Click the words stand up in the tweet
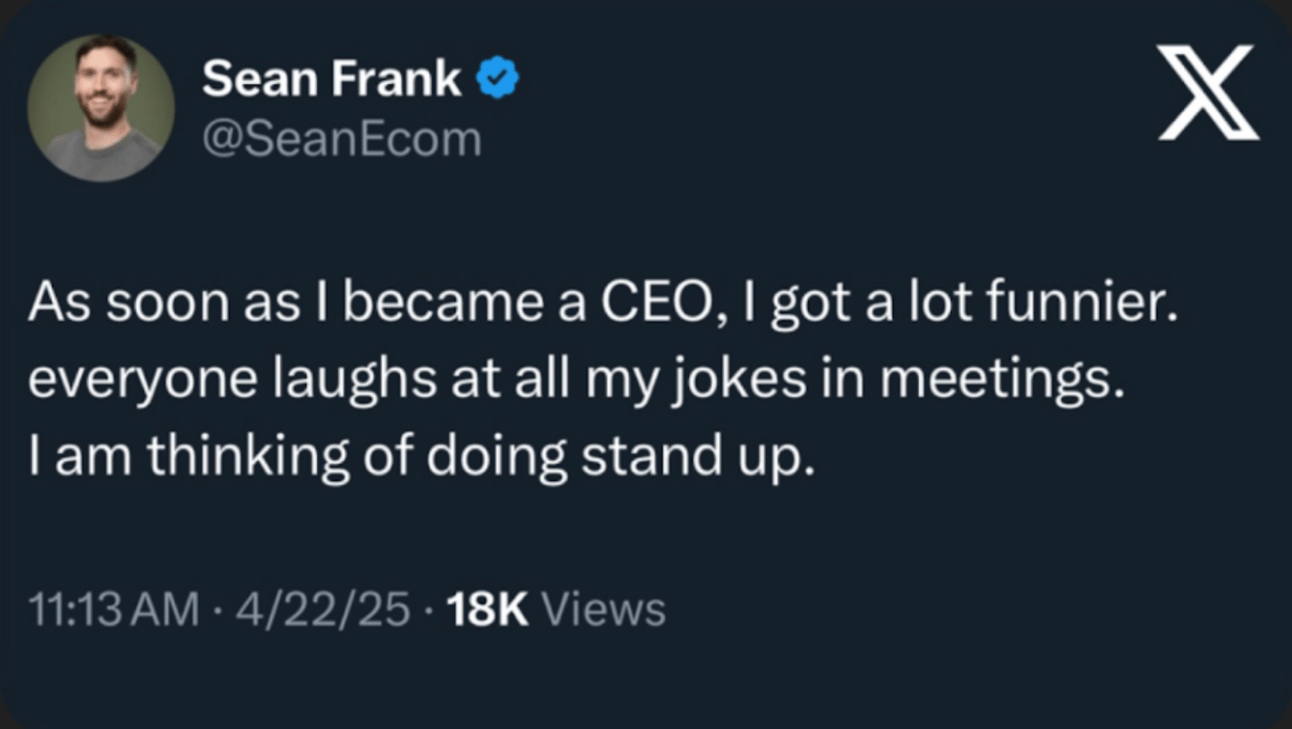 (x=691, y=458)
